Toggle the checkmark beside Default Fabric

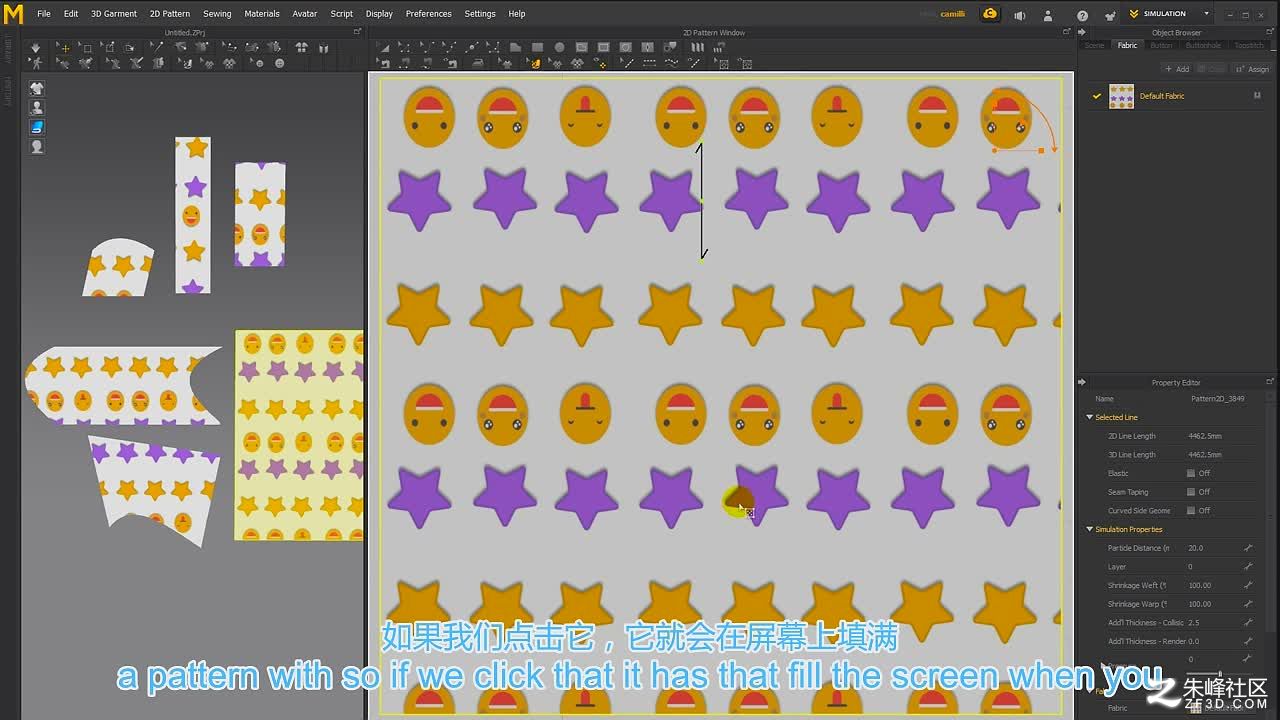[1097, 96]
